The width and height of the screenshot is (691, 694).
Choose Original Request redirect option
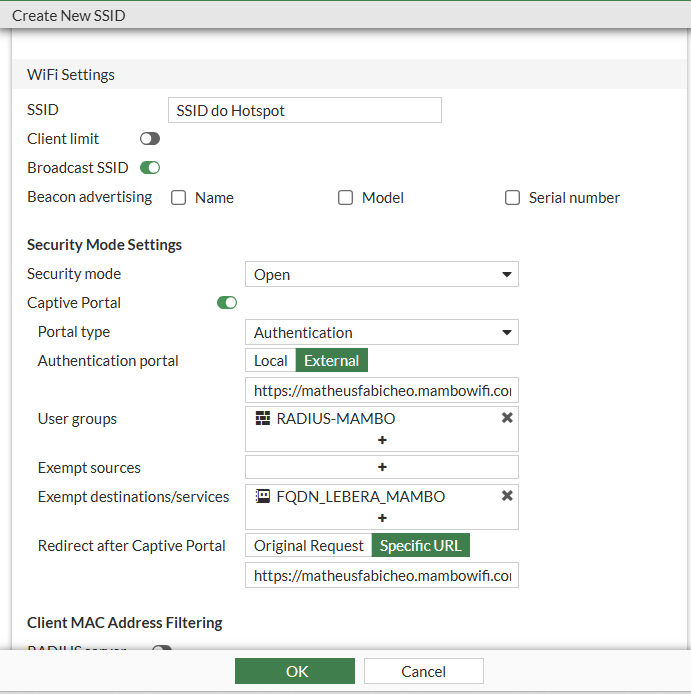tap(308, 546)
